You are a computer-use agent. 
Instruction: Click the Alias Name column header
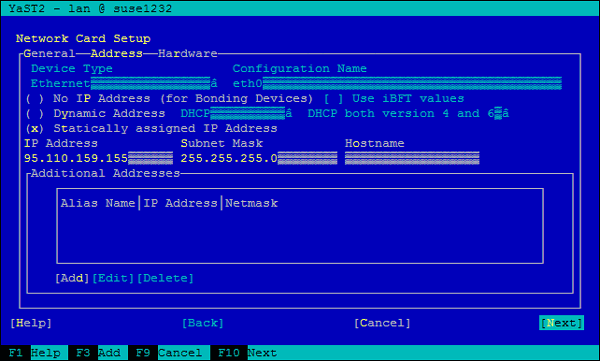98,203
